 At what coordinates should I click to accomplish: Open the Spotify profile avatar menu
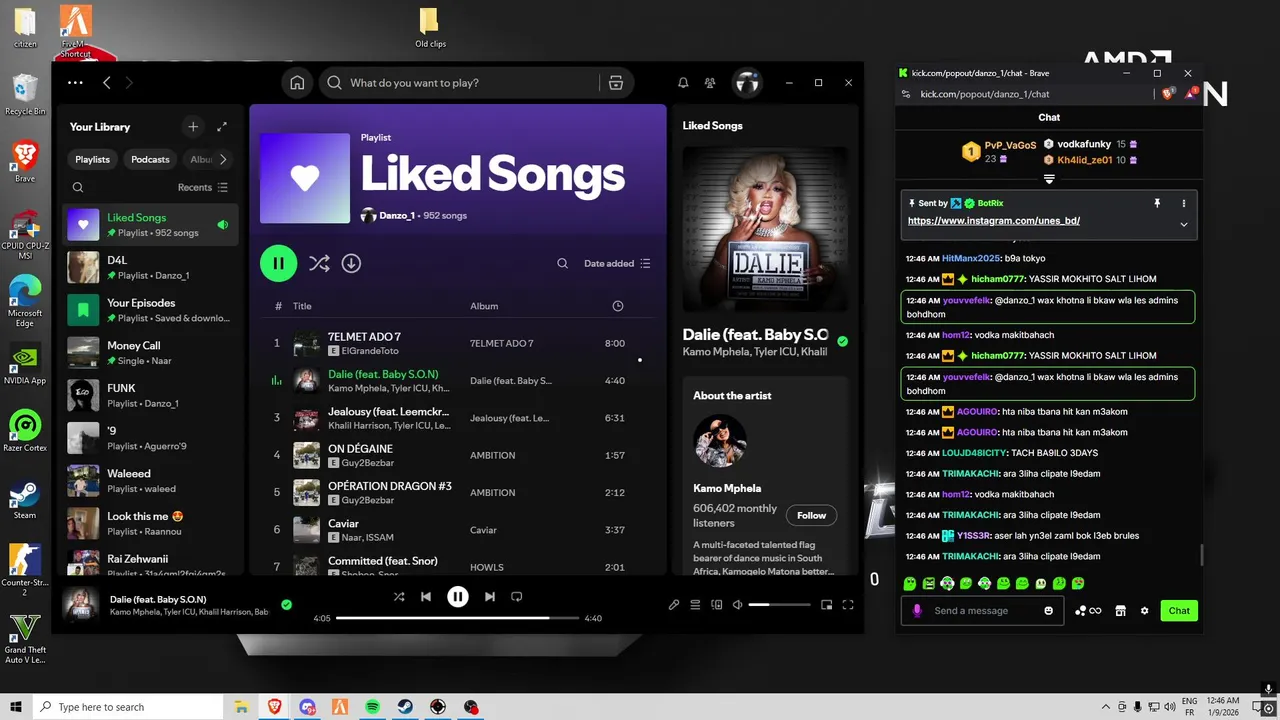[x=747, y=83]
